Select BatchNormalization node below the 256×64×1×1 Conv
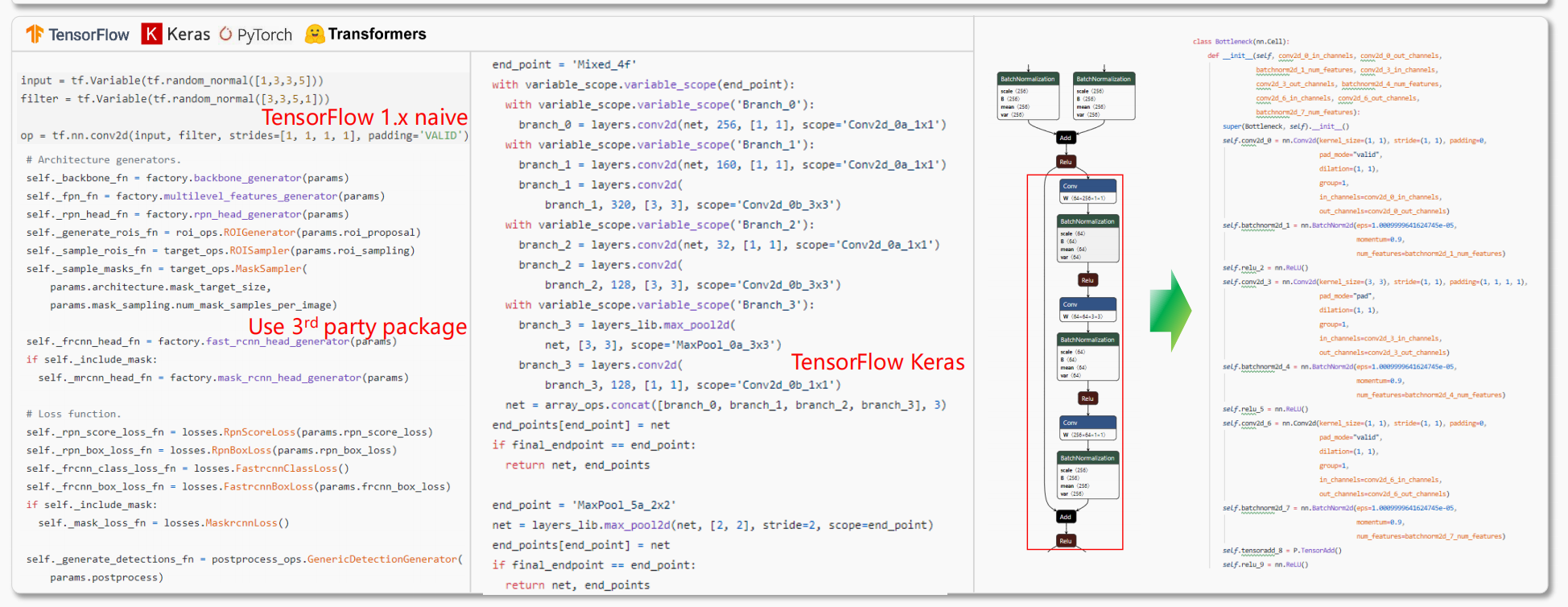The height and width of the screenshot is (607, 1568). coord(1088,476)
